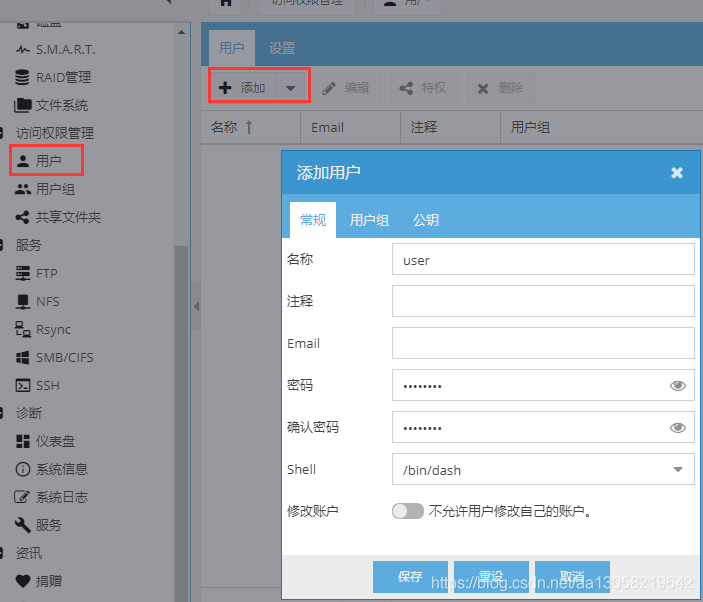This screenshot has width=703, height=602.
Task: Click the 名称 input field
Action: pyautogui.click(x=543, y=259)
